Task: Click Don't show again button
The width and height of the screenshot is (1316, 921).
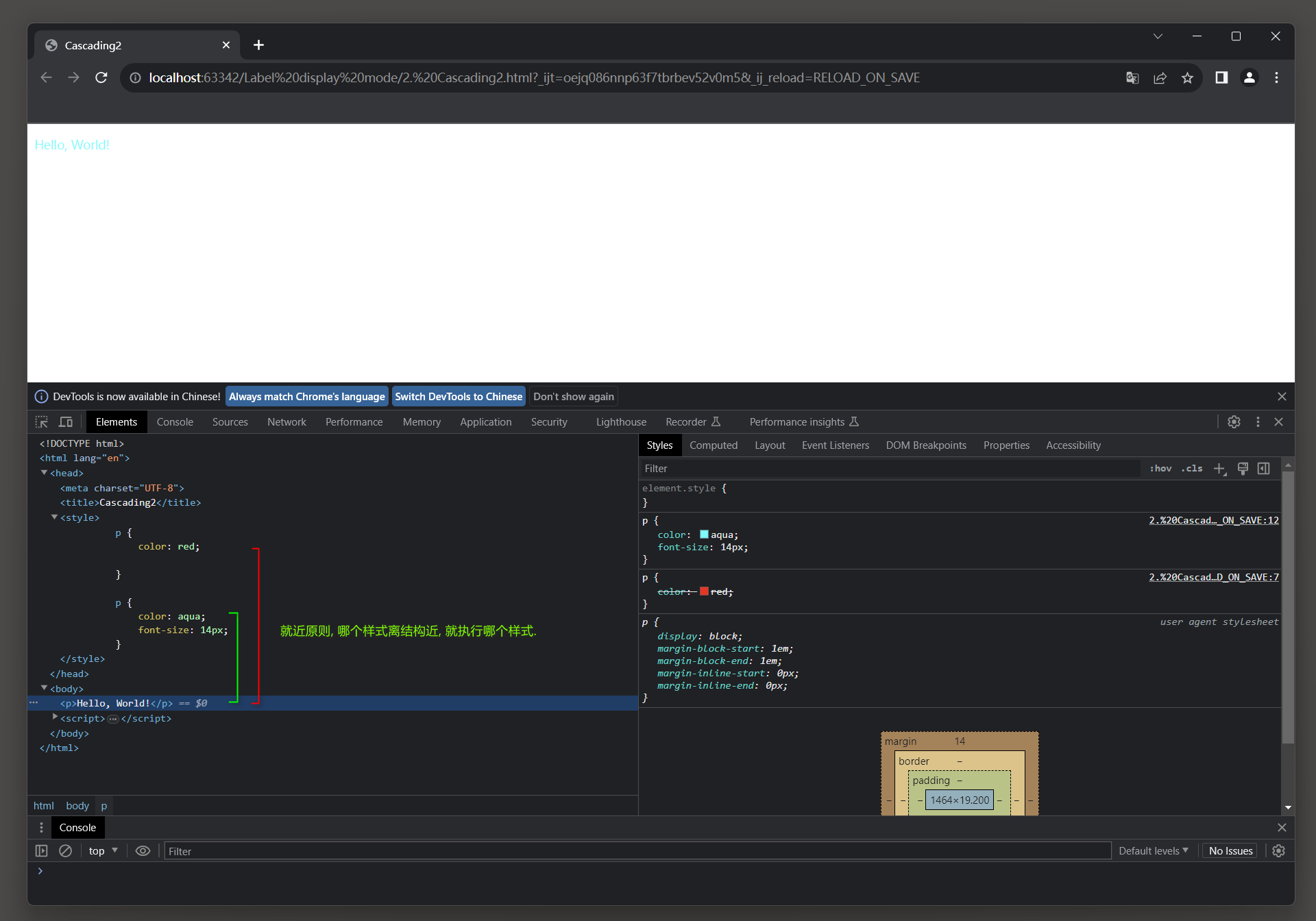Action: click(x=574, y=397)
